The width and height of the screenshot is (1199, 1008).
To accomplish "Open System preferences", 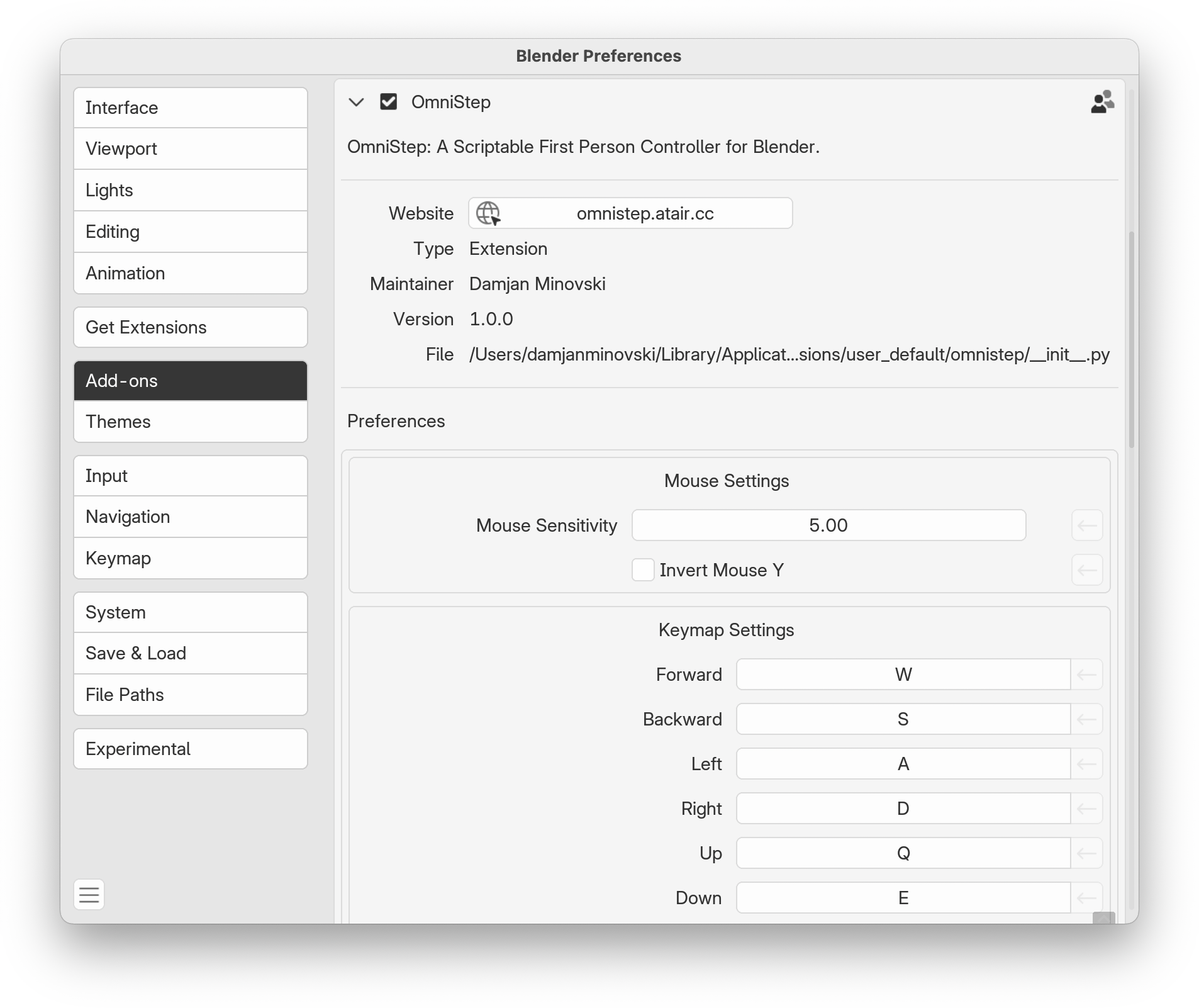I will (x=191, y=612).
